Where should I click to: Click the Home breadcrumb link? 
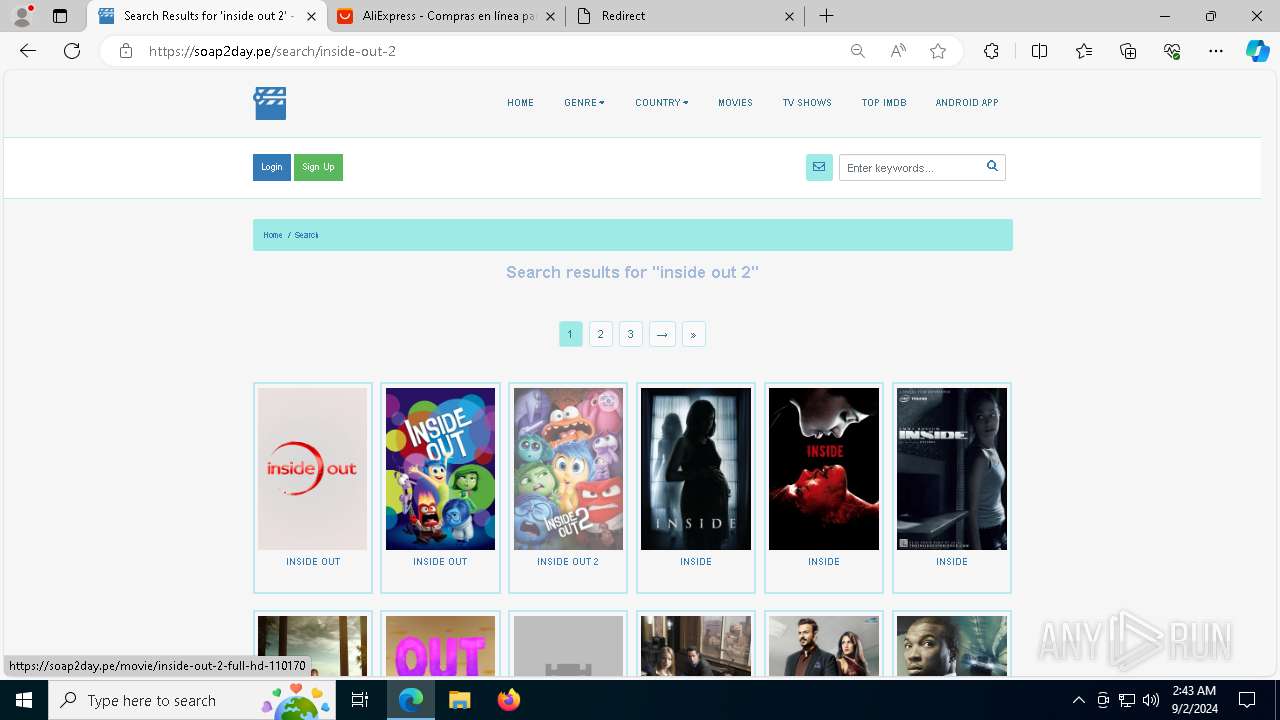point(273,235)
